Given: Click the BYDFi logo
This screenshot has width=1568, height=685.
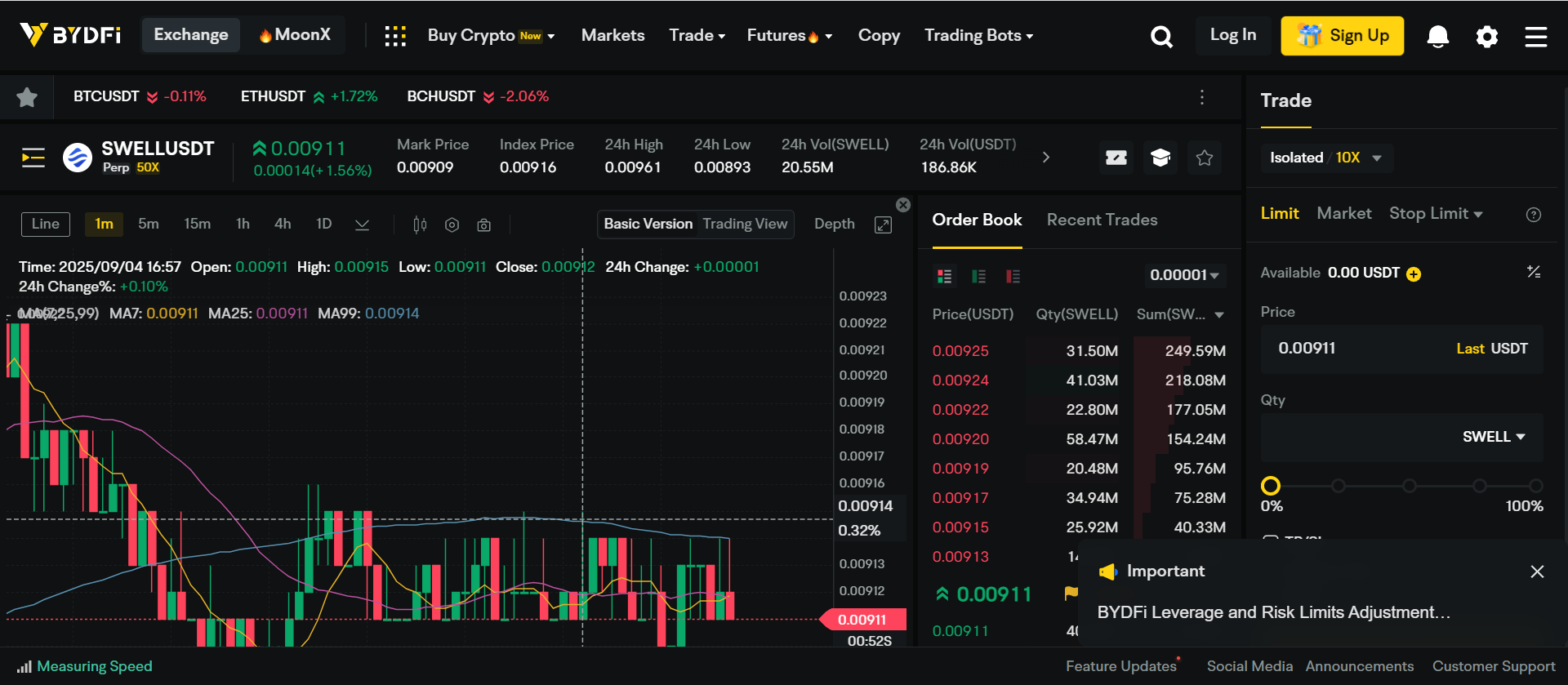Looking at the screenshot, I should point(70,35).
